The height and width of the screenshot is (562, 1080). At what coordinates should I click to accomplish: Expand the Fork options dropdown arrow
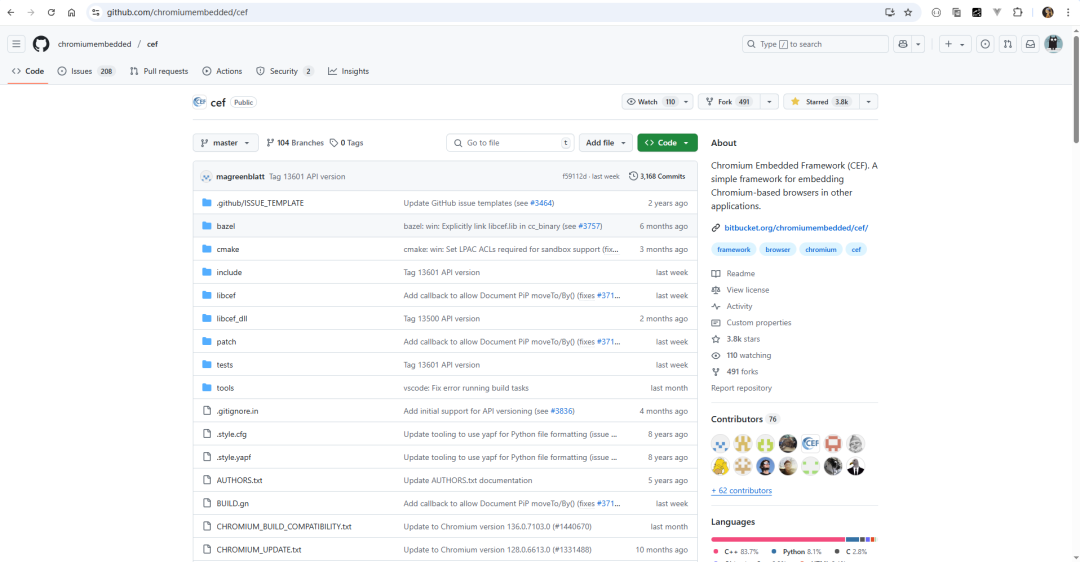(769, 102)
